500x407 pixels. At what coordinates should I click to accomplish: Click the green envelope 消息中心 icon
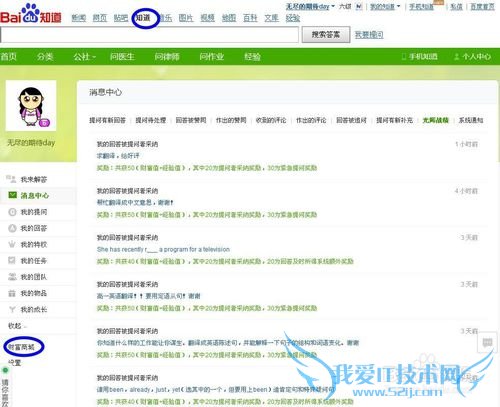(x=12, y=195)
